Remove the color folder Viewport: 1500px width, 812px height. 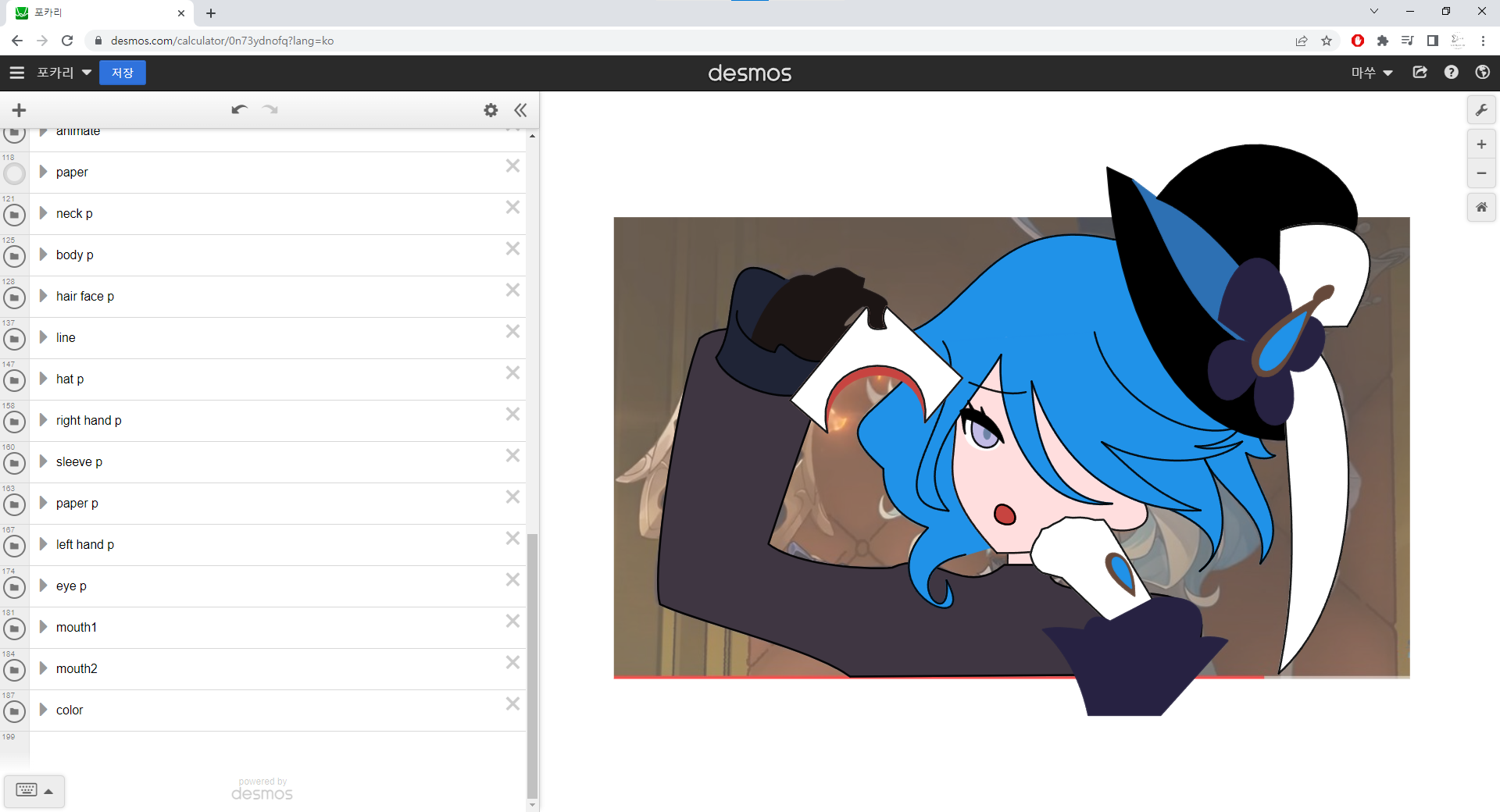[x=512, y=703]
